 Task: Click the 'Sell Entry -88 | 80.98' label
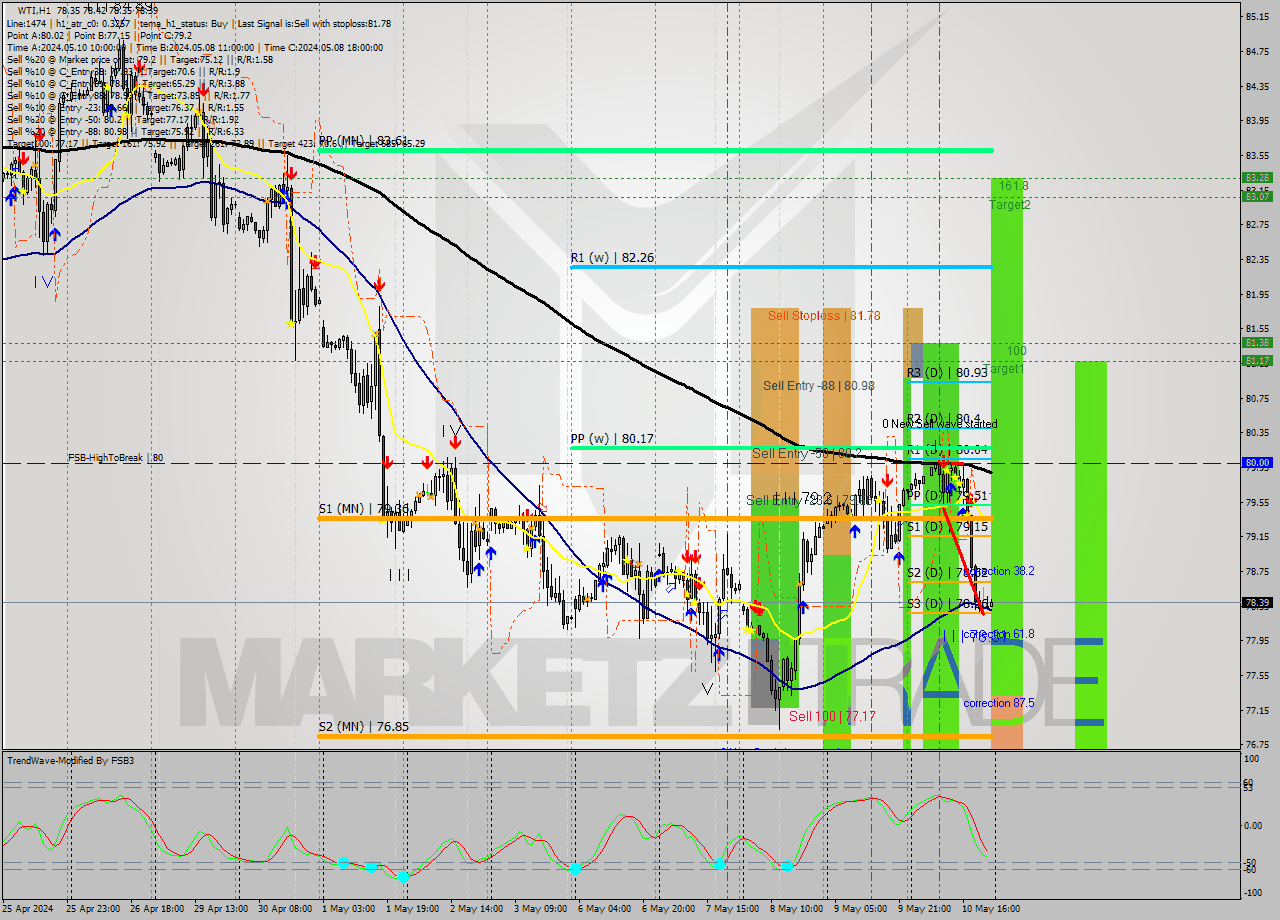[818, 386]
